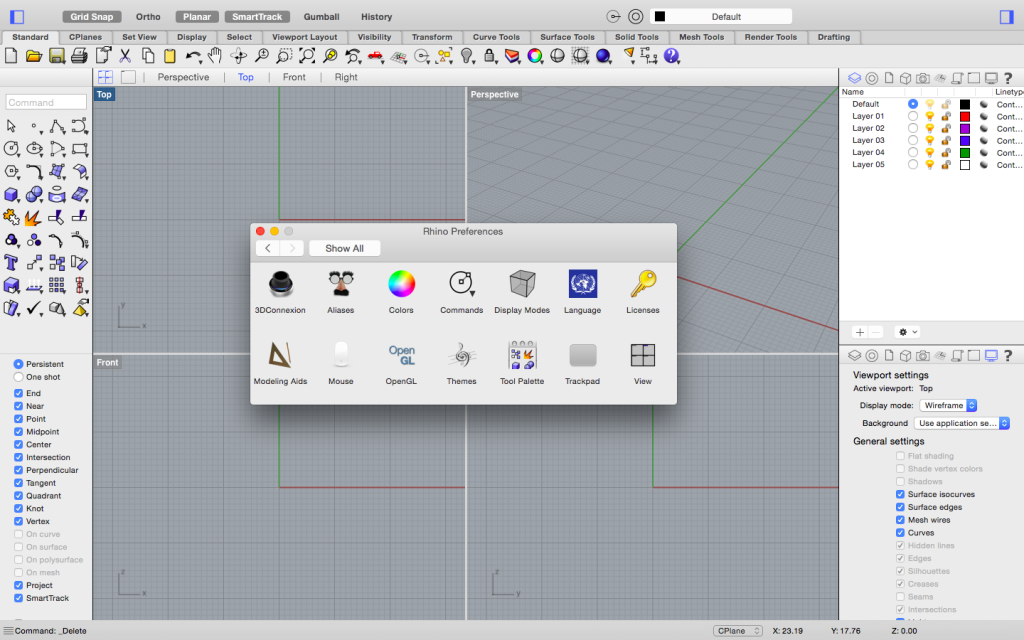Toggle the Ortho button
The height and width of the screenshot is (640, 1024).
click(148, 16)
